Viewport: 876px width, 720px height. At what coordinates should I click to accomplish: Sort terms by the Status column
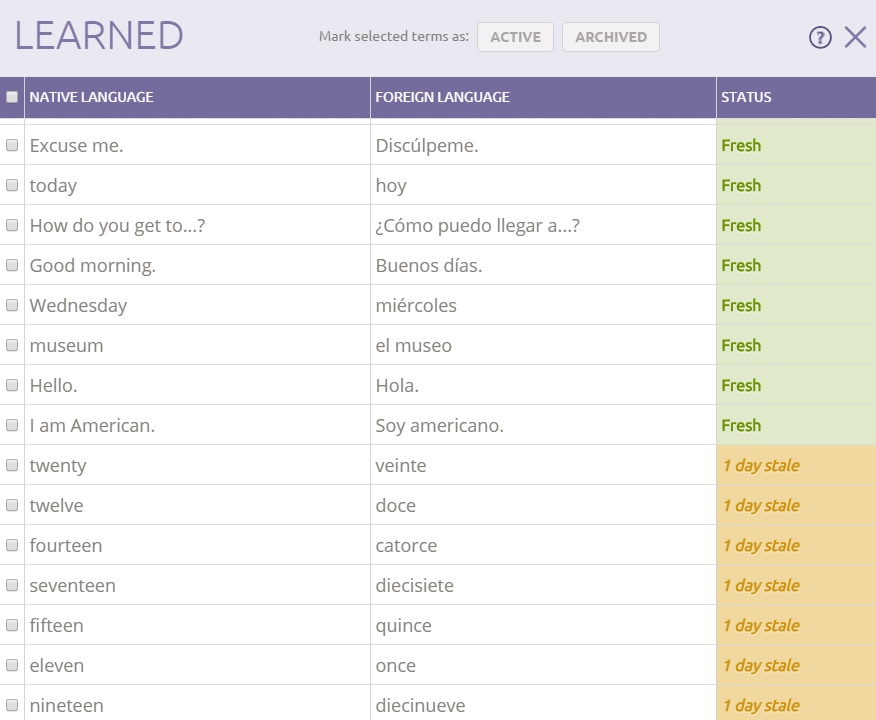coord(746,97)
